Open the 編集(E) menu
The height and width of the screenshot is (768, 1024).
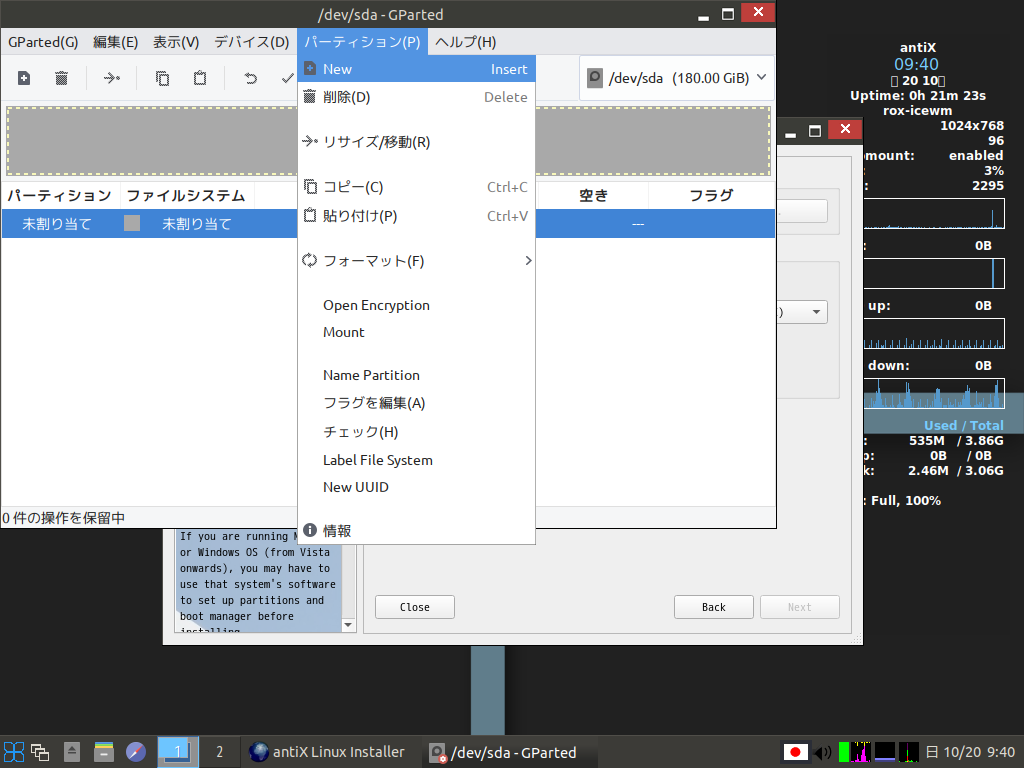click(116, 42)
